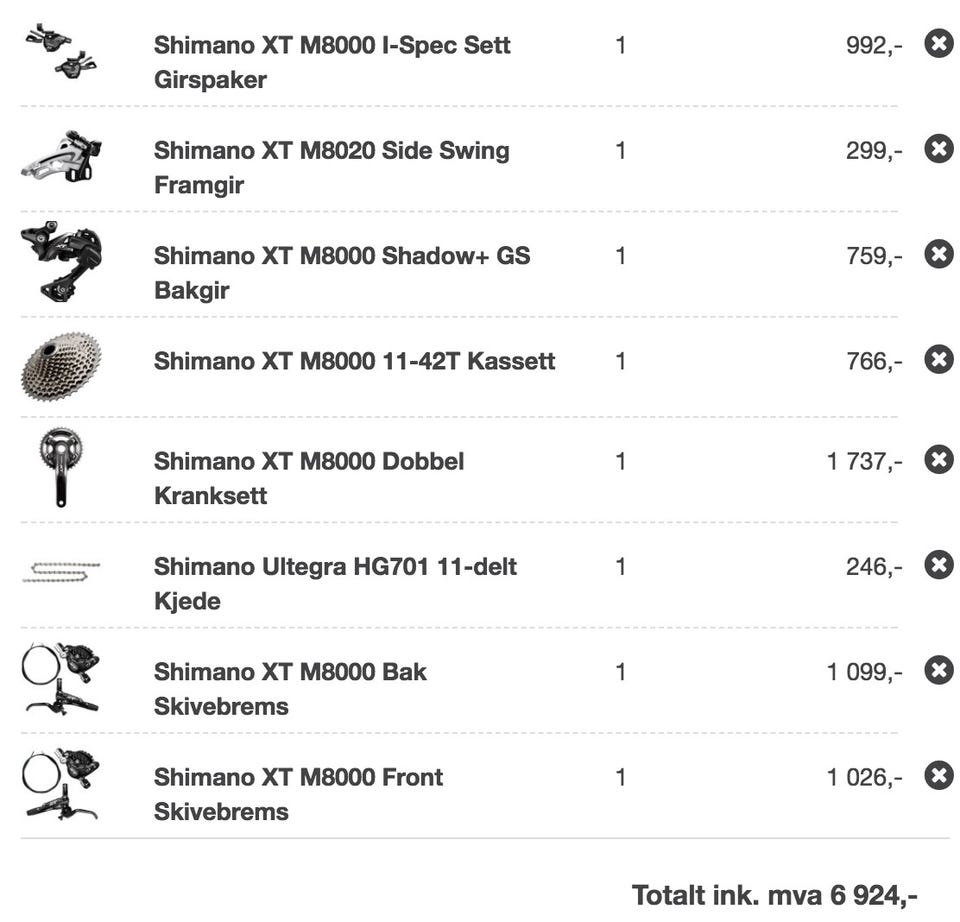Remove the M8000 Bak Skivebrems item
The width and height of the screenshot is (960, 922).
[939, 670]
